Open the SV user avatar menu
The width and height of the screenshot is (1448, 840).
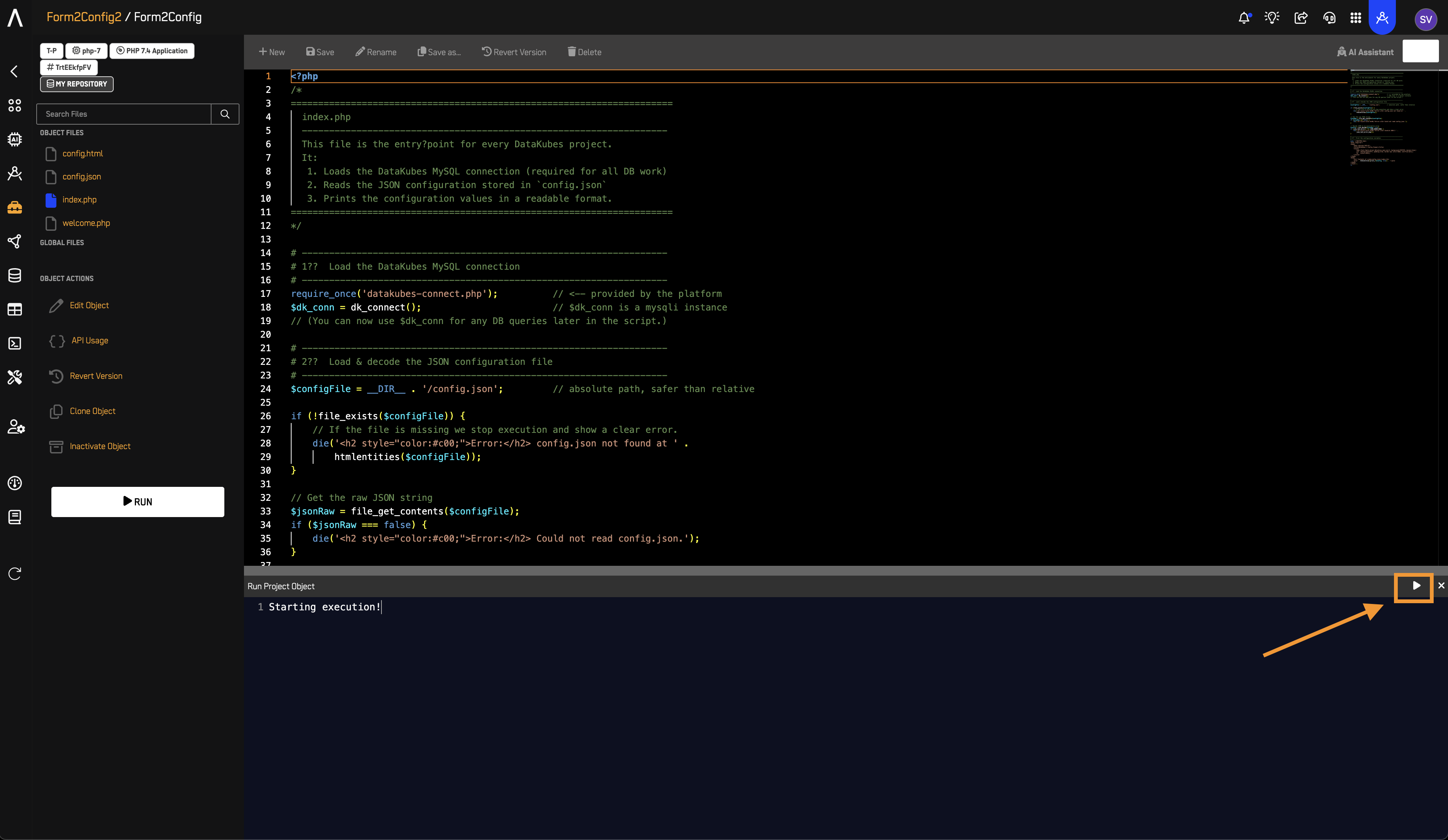pos(1426,19)
